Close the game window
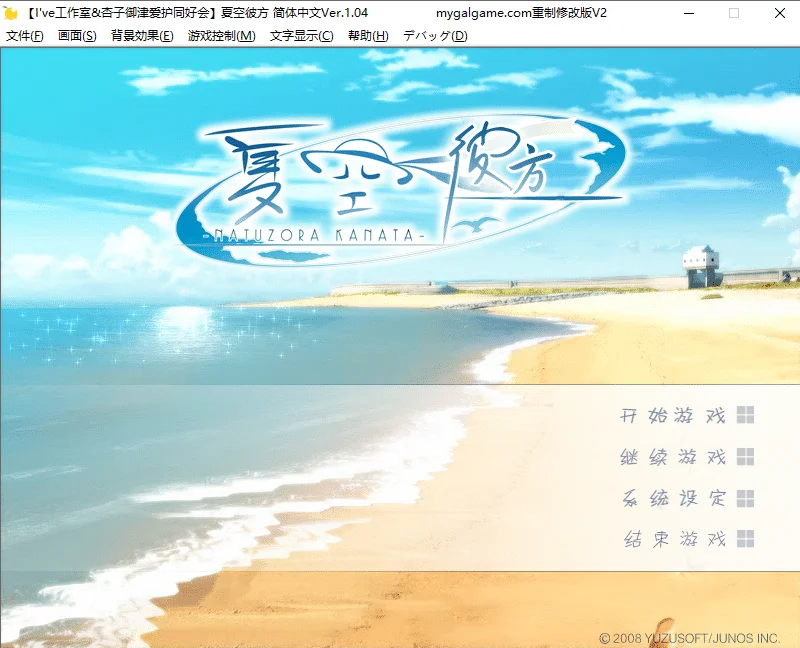Image resolution: width=800 pixels, height=648 pixels. (x=779, y=13)
